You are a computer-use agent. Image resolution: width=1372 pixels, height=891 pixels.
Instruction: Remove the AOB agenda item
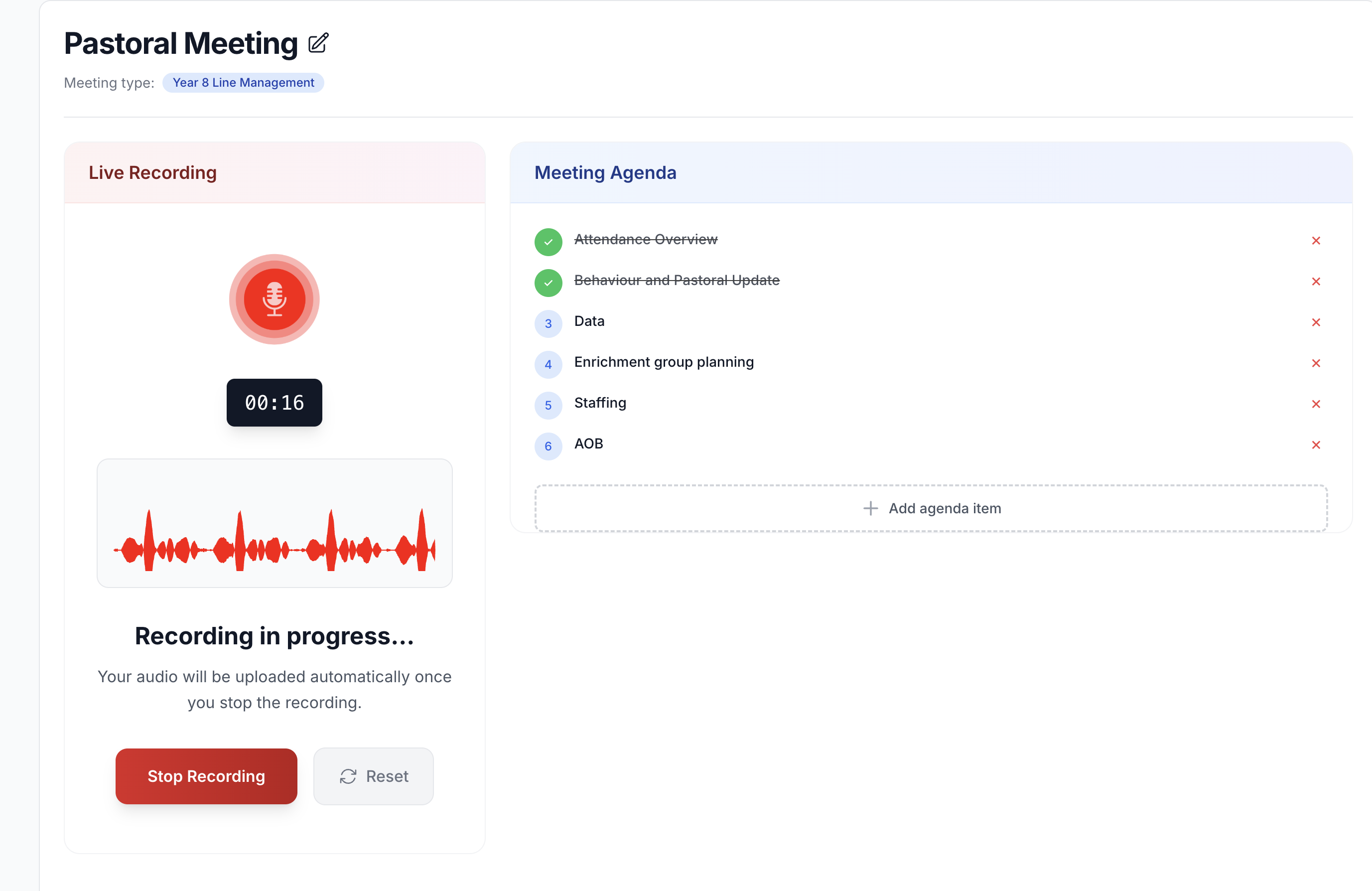click(1316, 445)
